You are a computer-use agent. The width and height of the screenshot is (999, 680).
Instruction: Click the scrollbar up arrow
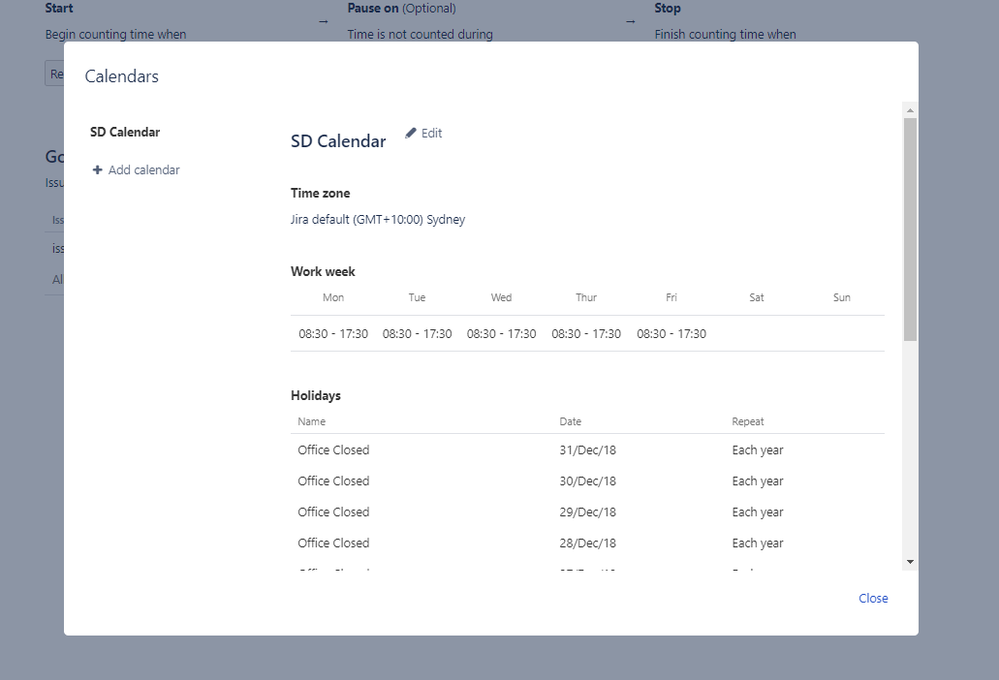(910, 110)
